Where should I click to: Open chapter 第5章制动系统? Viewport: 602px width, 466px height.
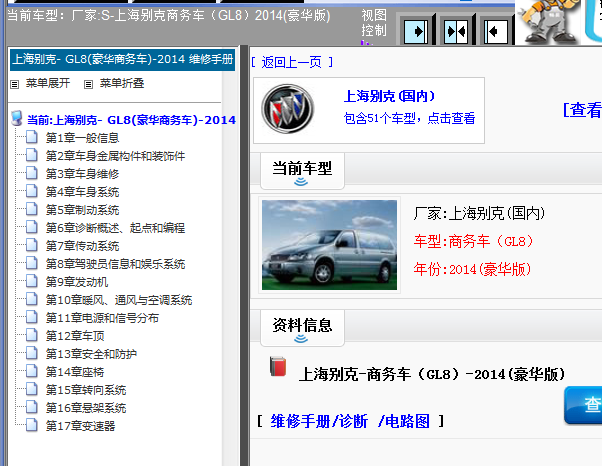click(x=82, y=210)
